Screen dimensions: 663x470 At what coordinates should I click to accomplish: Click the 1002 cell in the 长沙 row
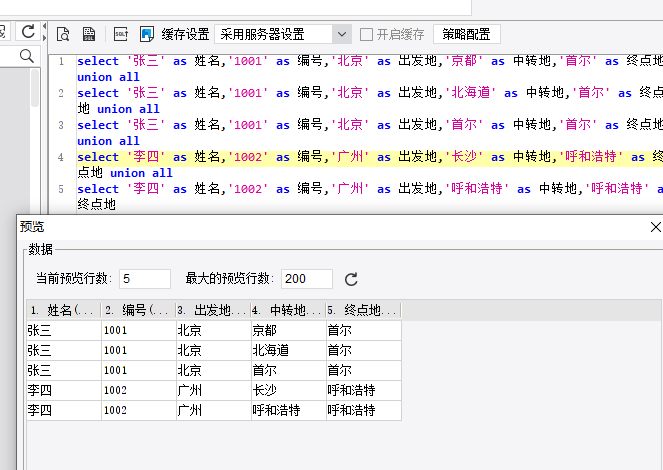point(139,390)
